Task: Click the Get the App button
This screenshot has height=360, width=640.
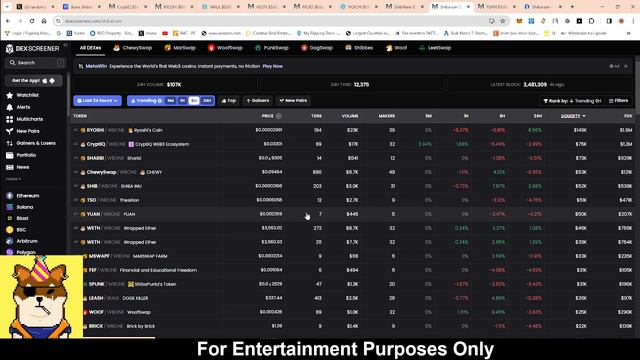Action: click(x=33, y=81)
